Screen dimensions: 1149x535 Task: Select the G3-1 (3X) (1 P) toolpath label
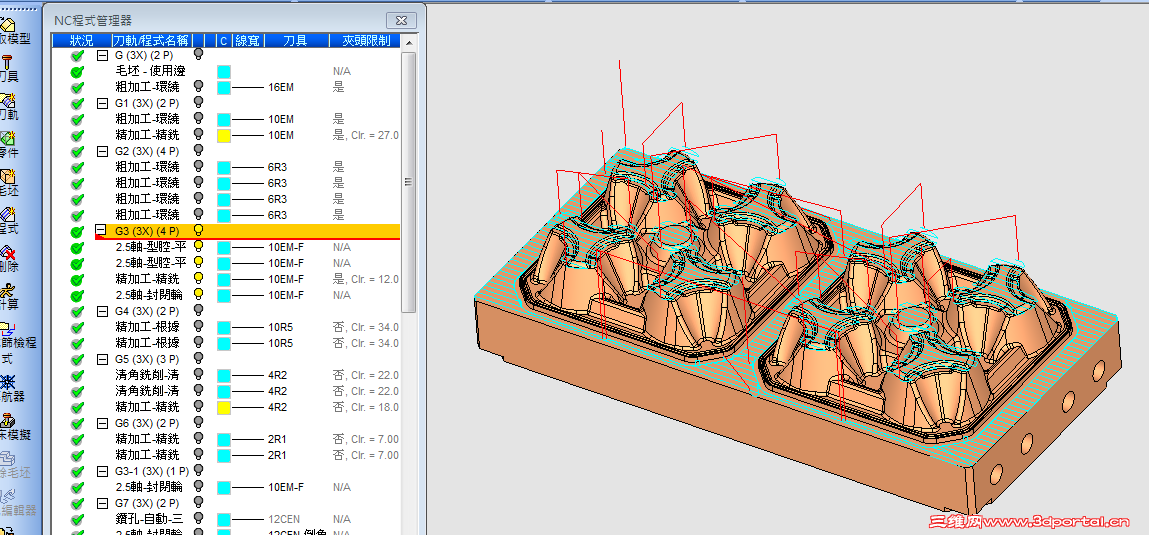click(x=152, y=471)
